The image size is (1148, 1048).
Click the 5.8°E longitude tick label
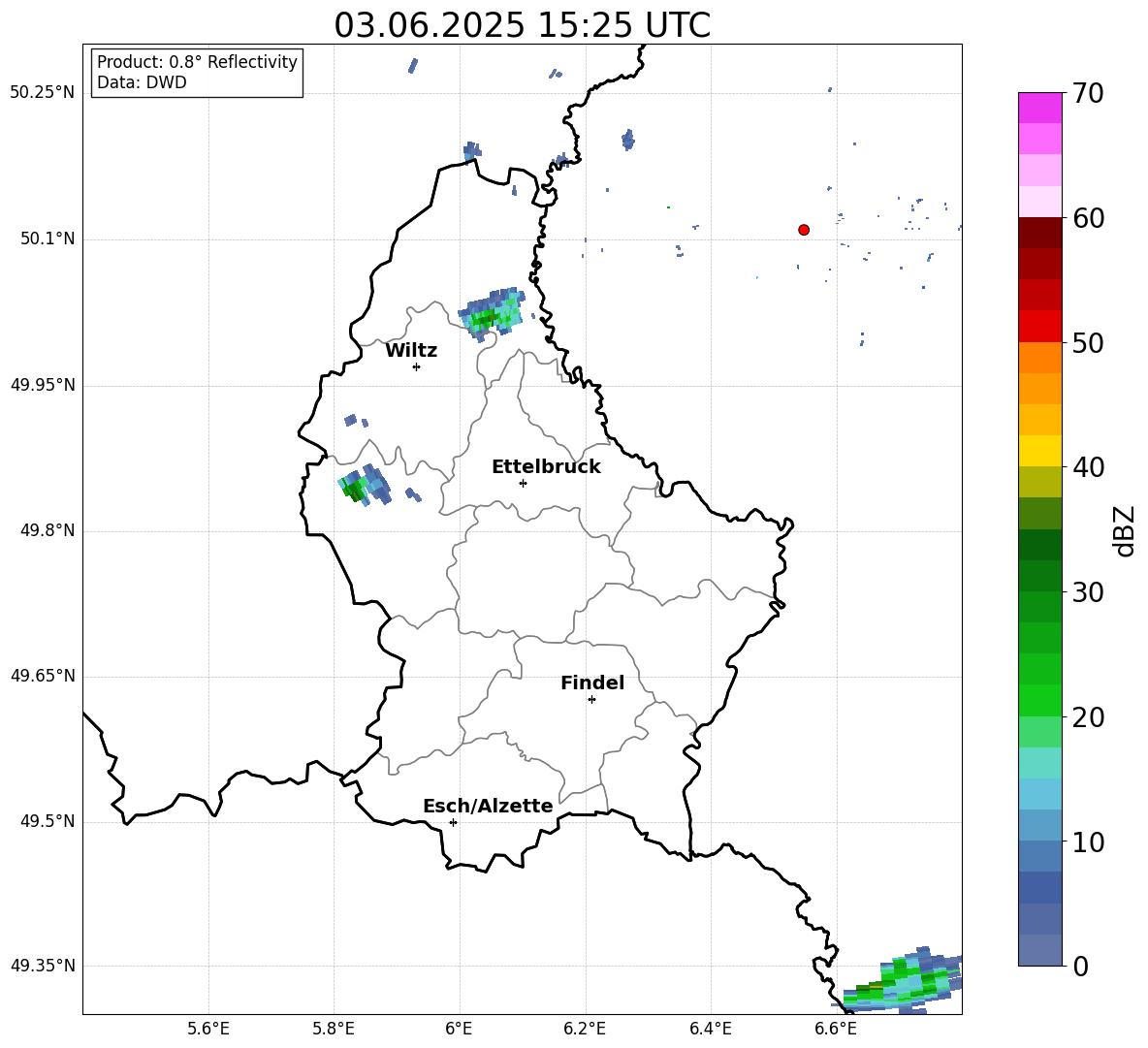point(334,1029)
